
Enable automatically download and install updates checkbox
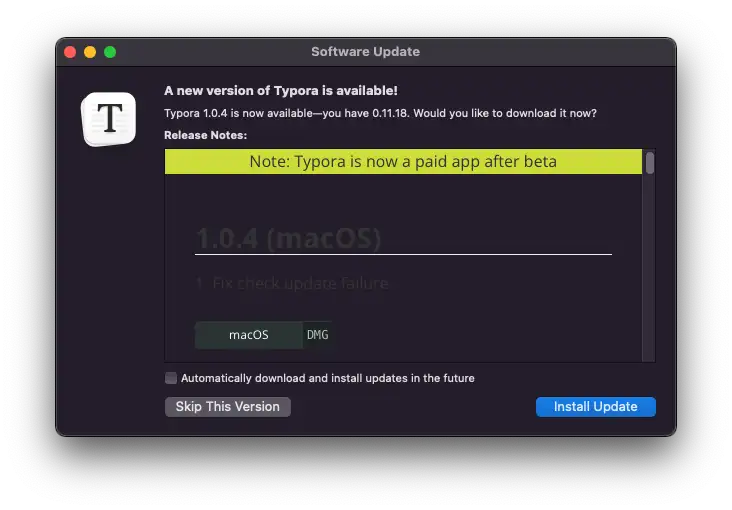(171, 378)
